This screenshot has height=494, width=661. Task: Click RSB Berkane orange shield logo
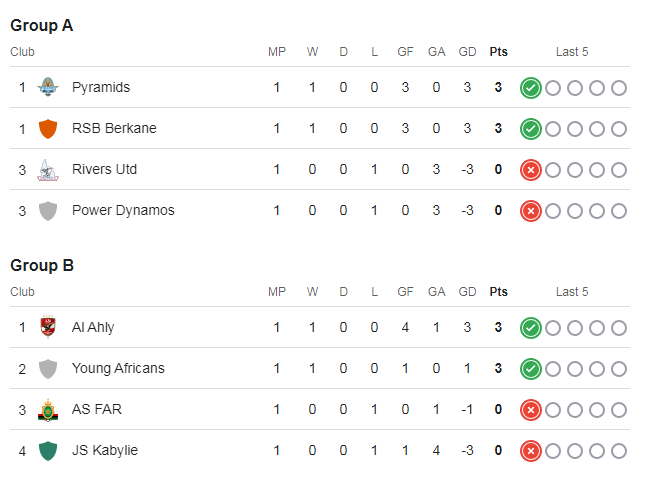pos(47,129)
